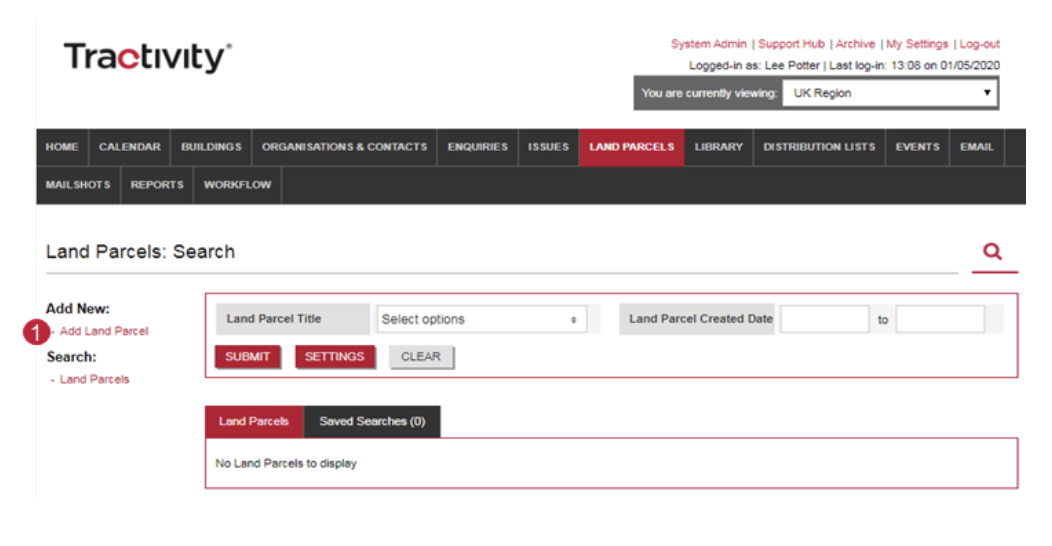This screenshot has width=1052, height=546.
Task: Click the Log-out link
Action: pyautogui.click(x=980, y=44)
